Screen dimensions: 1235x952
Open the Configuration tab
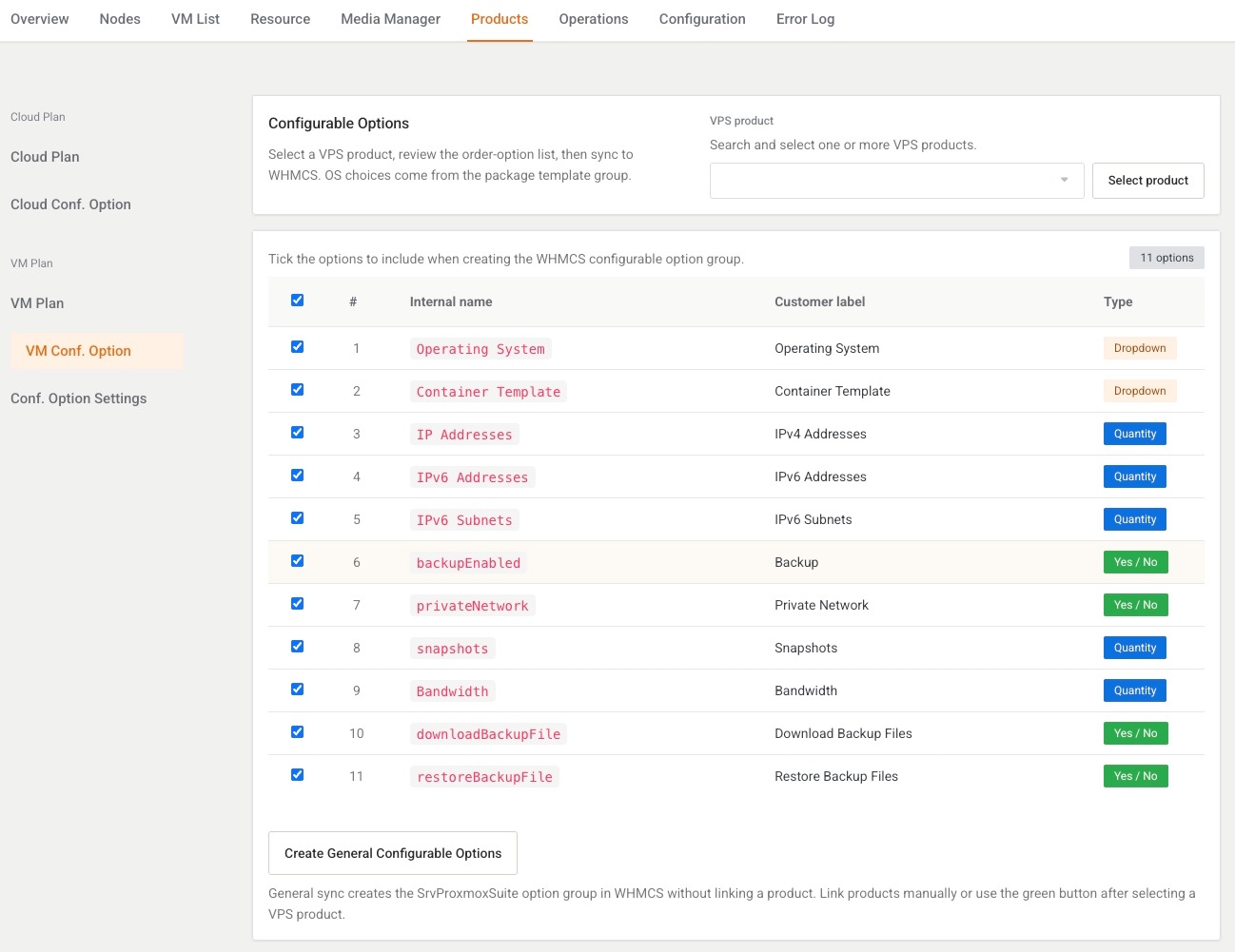(x=702, y=19)
